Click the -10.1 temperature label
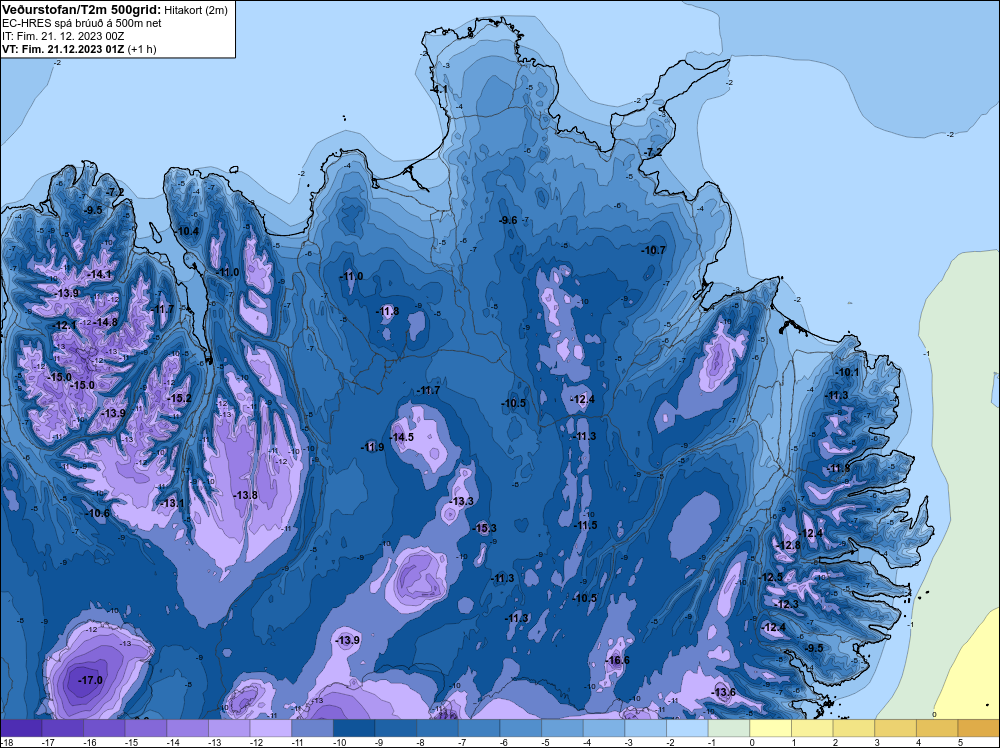This screenshot has height=748, width=1000. [x=848, y=372]
